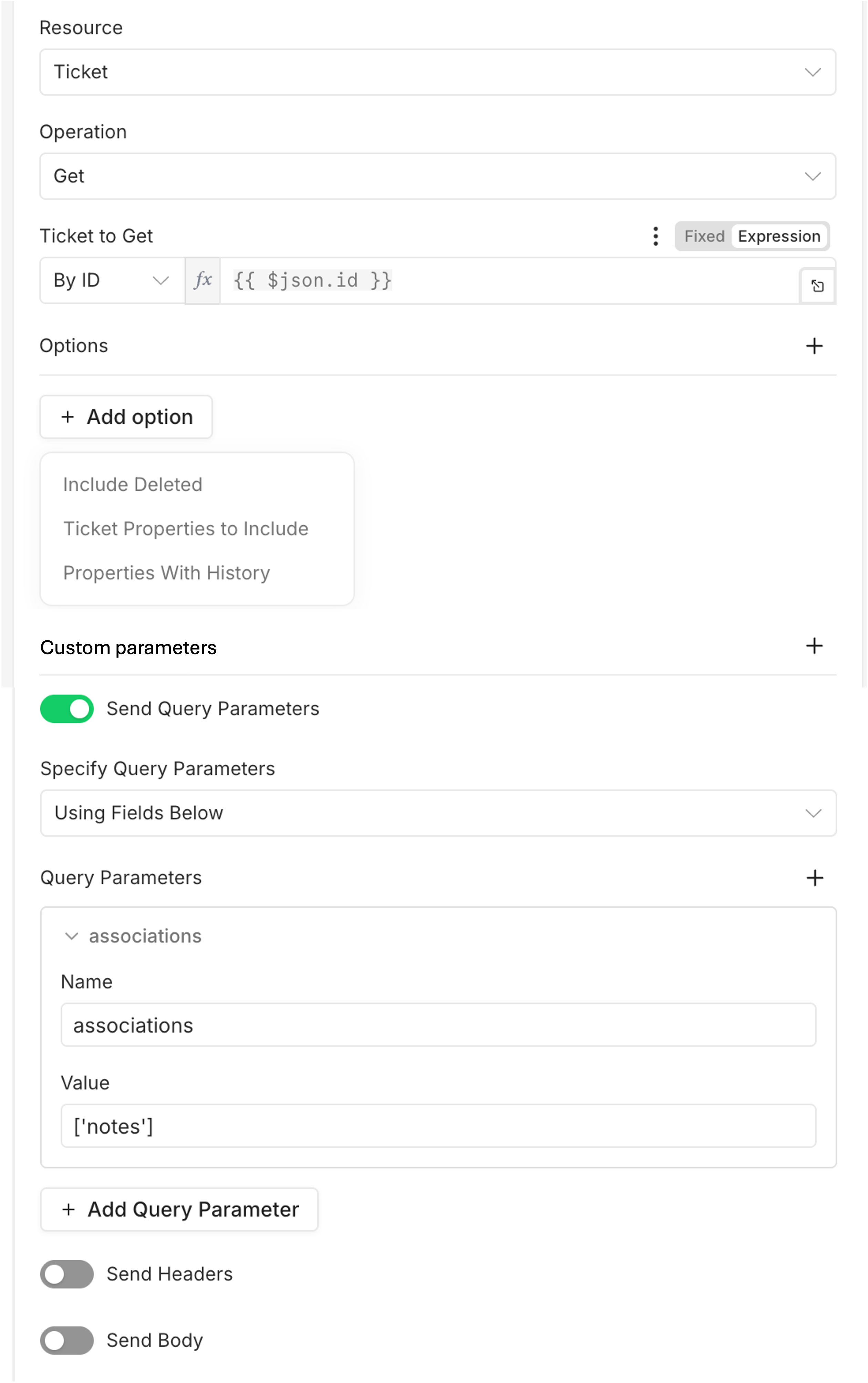The width and height of the screenshot is (868, 1383).
Task: Select Properties With History option
Action: click(166, 573)
